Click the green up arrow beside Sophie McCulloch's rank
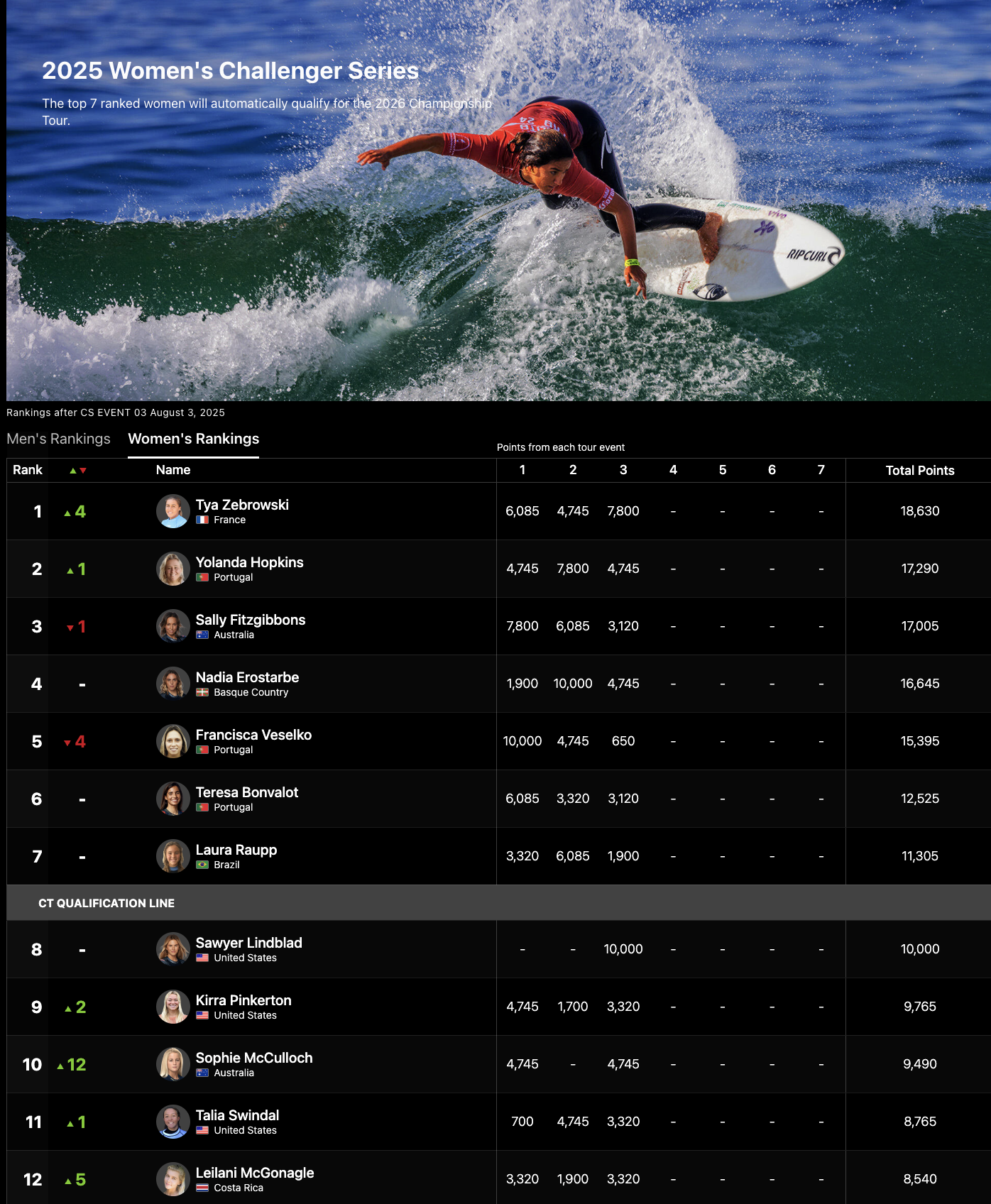 click(x=61, y=1066)
